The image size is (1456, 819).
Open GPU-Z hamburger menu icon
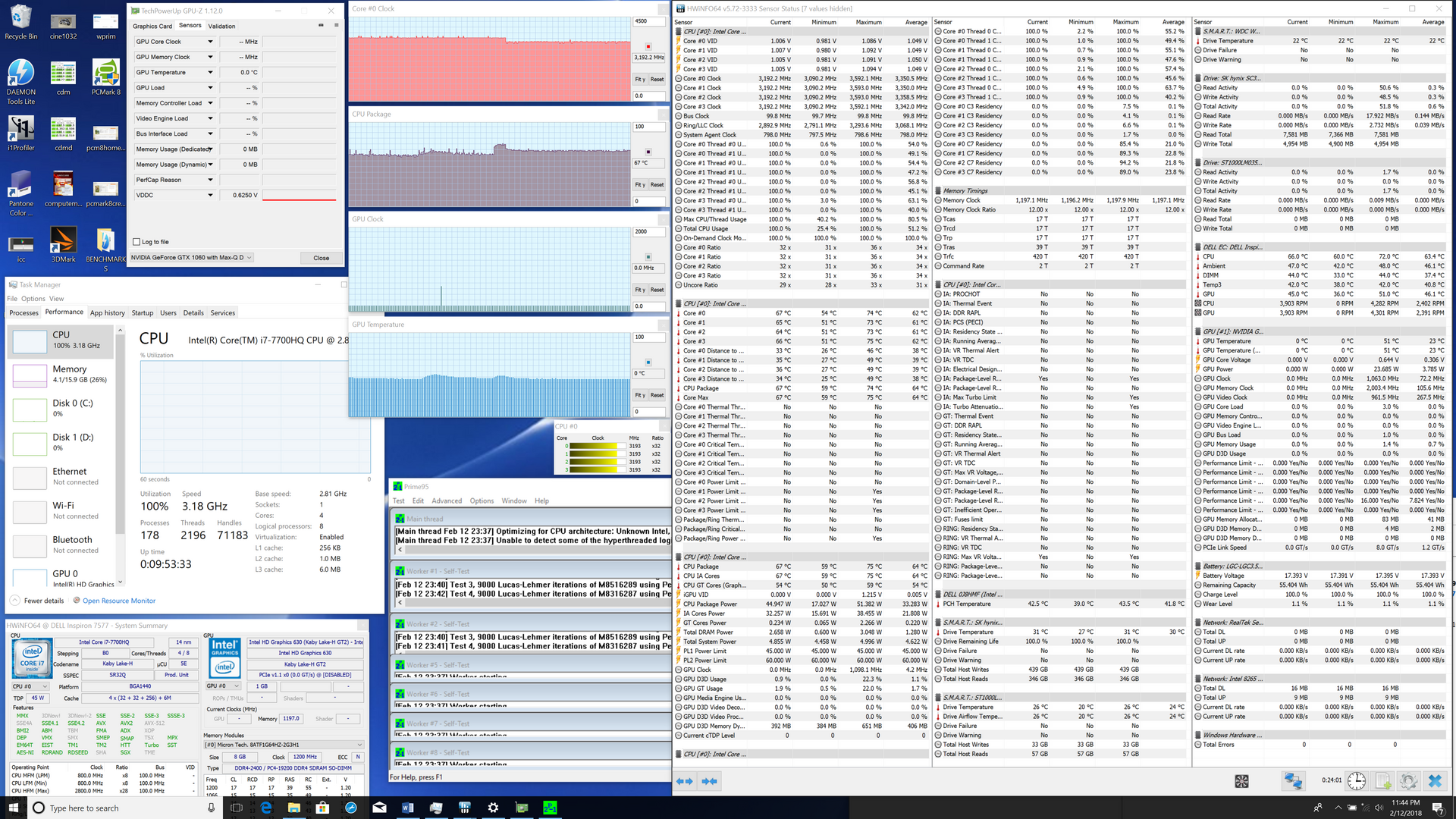pyautogui.click(x=336, y=25)
